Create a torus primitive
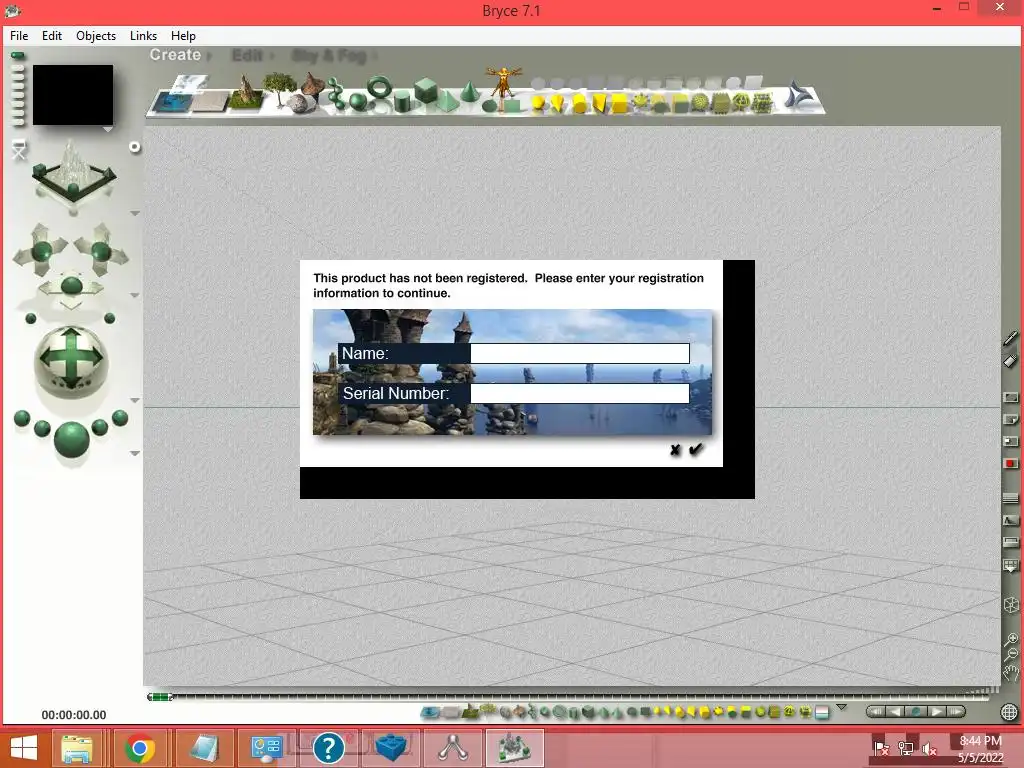 click(379, 87)
